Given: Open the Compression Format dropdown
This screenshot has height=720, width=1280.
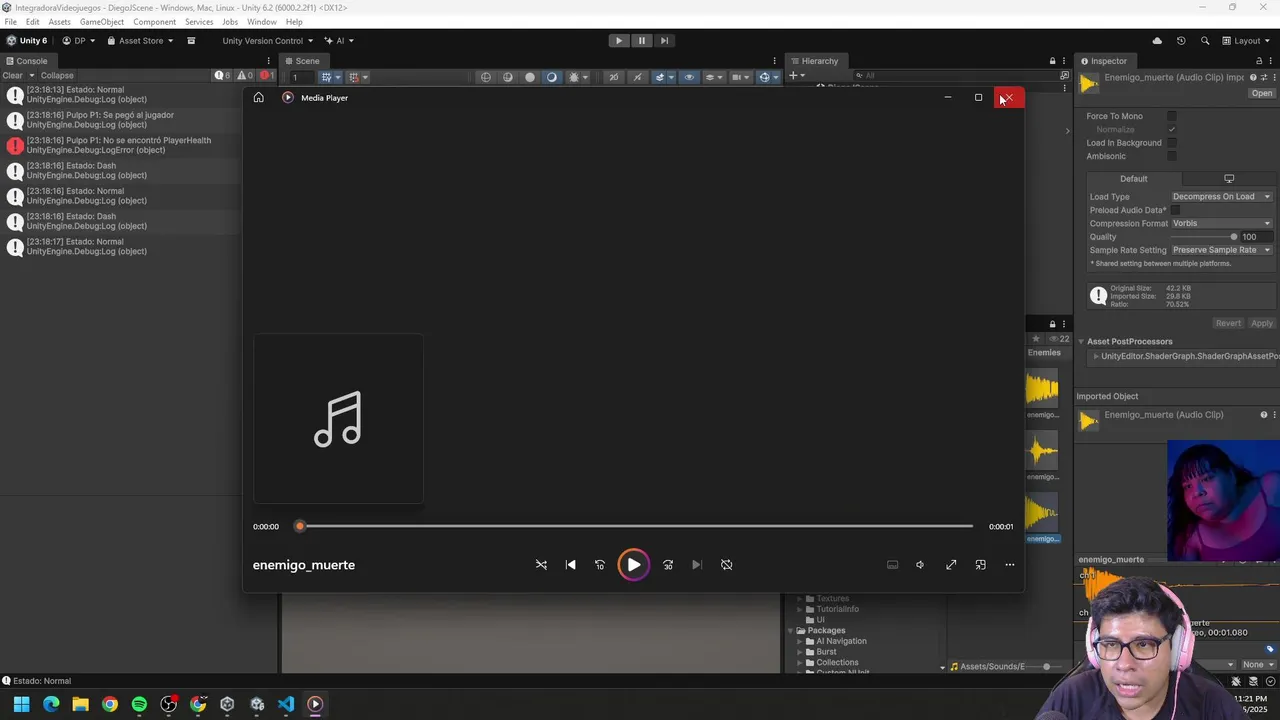Looking at the screenshot, I should click(1221, 224).
